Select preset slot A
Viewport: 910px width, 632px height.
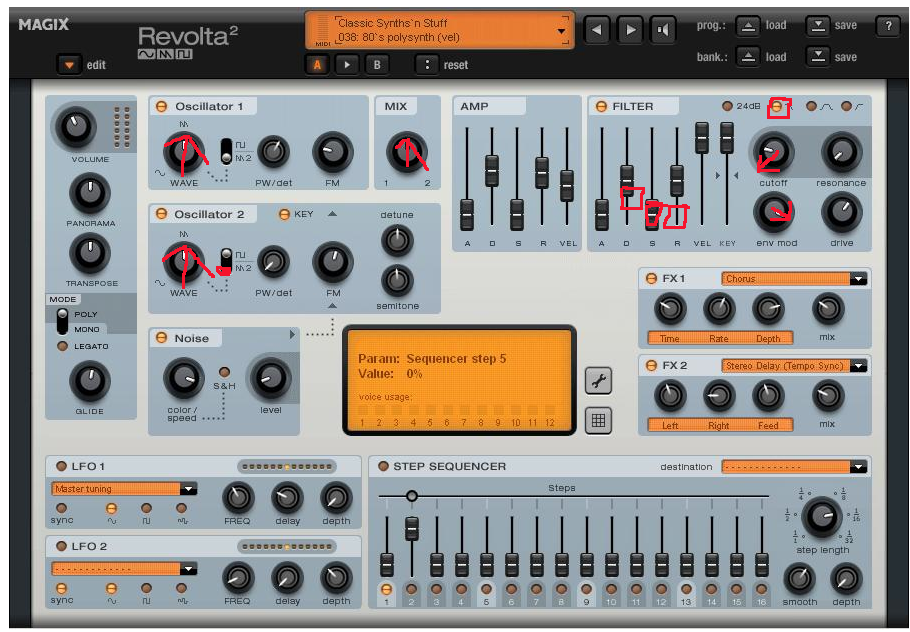coord(317,64)
